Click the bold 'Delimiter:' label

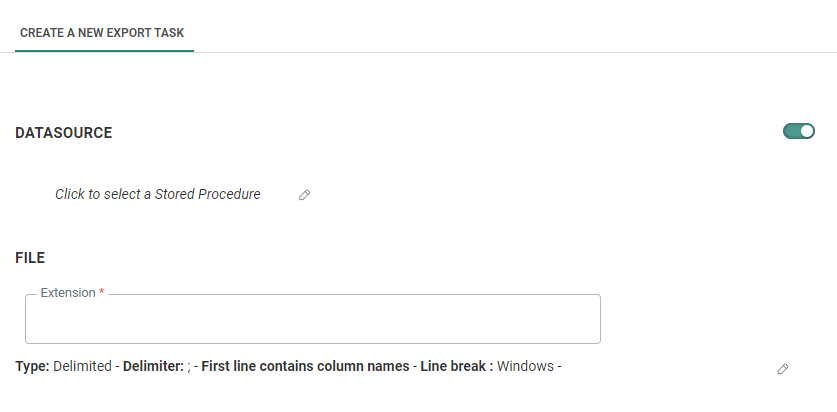pyautogui.click(x=153, y=366)
